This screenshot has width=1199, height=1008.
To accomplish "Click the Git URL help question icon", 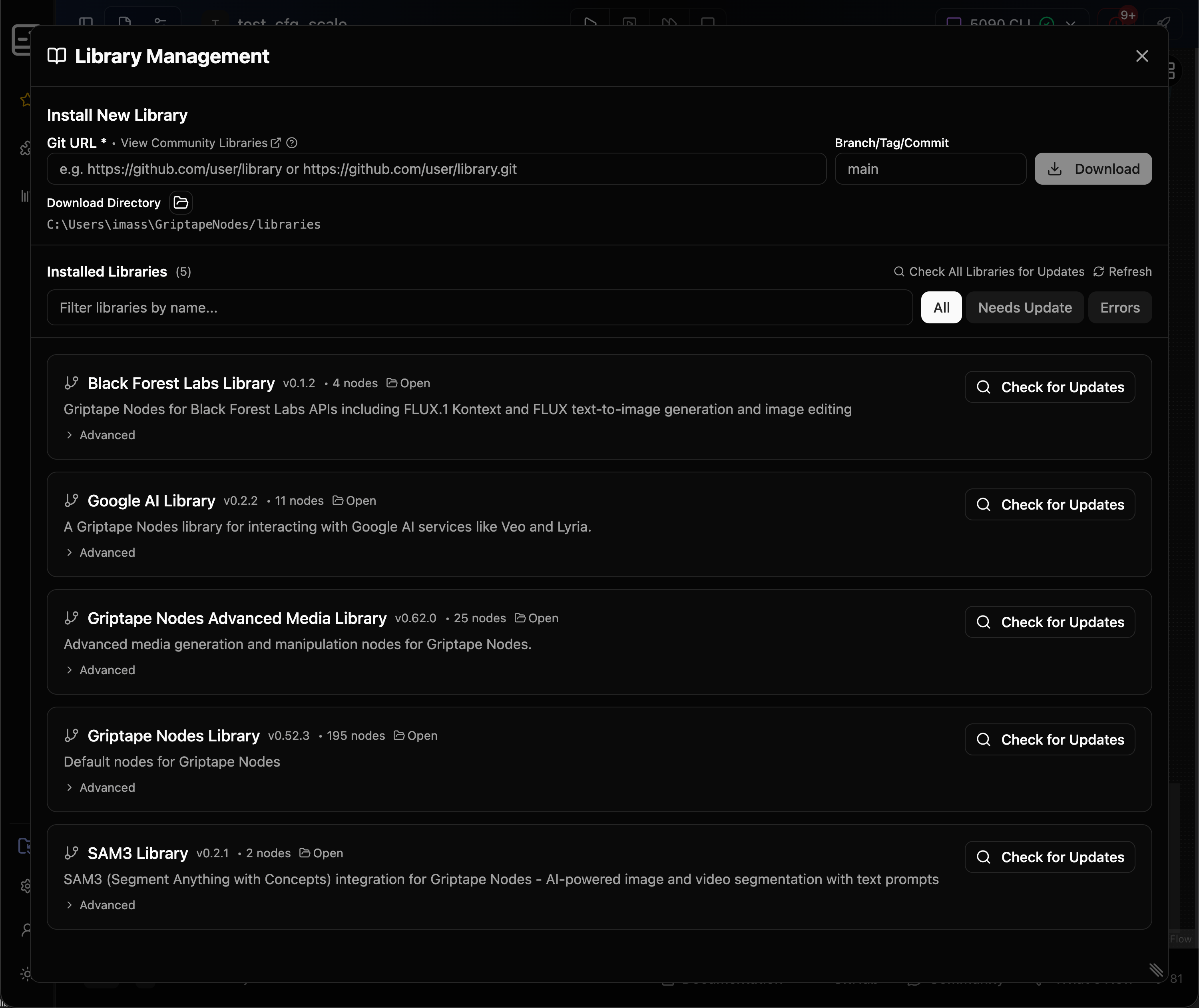I will [291, 143].
